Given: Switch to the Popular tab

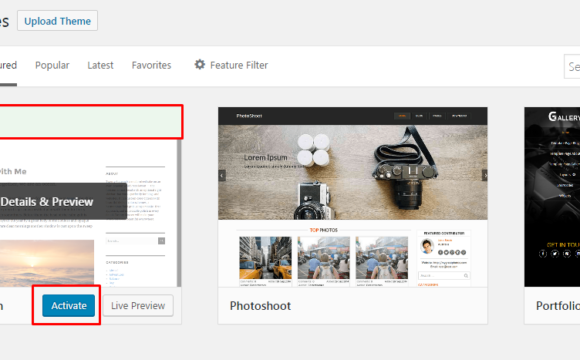Looking at the screenshot, I should (52, 65).
